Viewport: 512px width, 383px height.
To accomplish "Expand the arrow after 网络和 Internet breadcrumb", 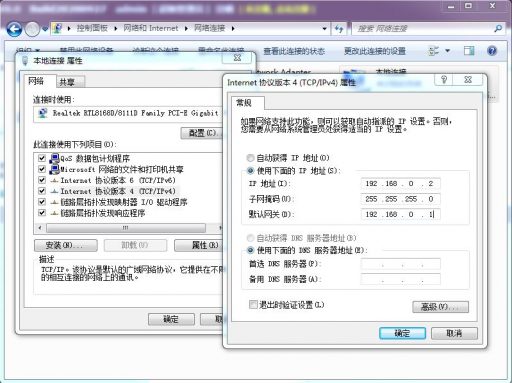I will (186, 29).
